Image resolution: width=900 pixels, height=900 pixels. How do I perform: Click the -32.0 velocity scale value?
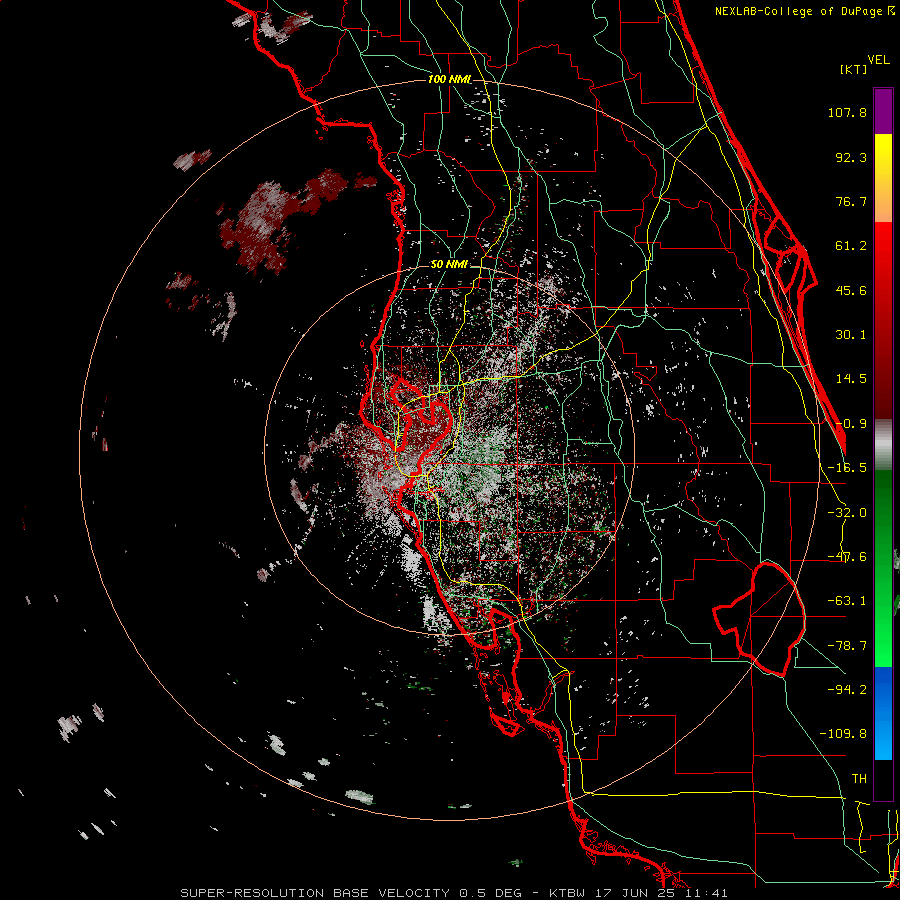pyautogui.click(x=847, y=513)
